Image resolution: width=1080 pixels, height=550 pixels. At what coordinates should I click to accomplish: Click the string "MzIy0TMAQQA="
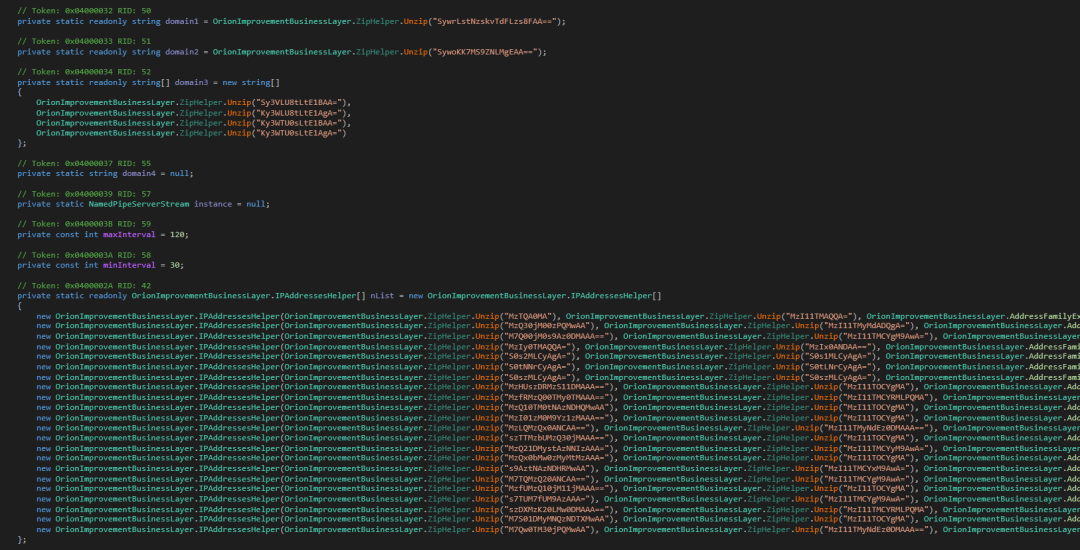click(x=536, y=346)
